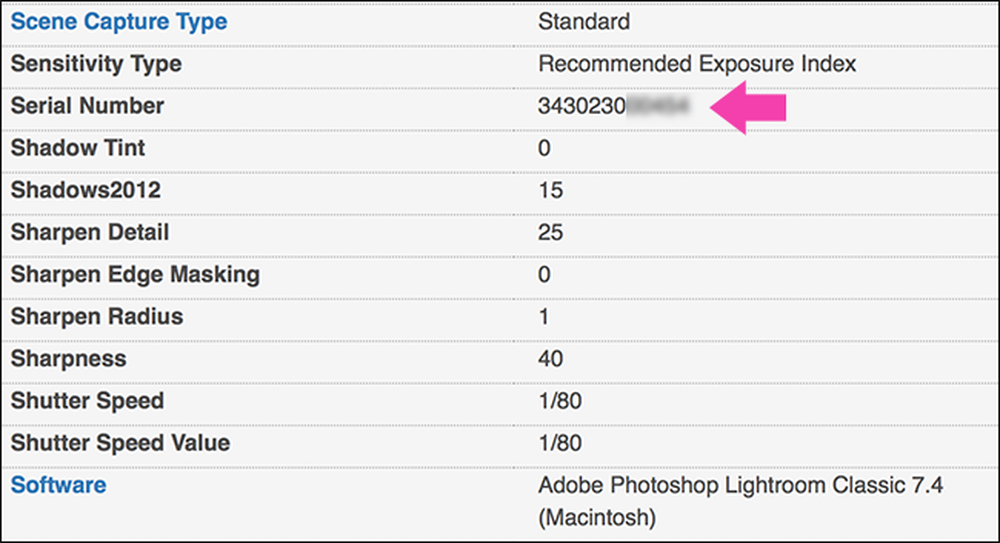Click the Sharpen Detail value 25

[550, 232]
